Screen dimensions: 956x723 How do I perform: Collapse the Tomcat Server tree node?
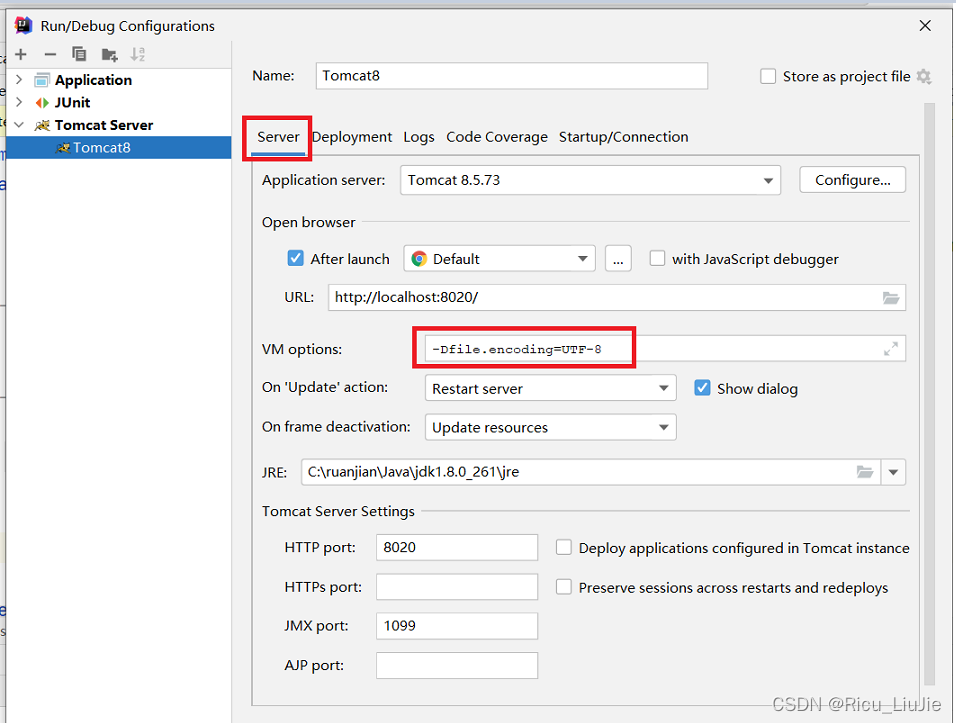[x=19, y=125]
